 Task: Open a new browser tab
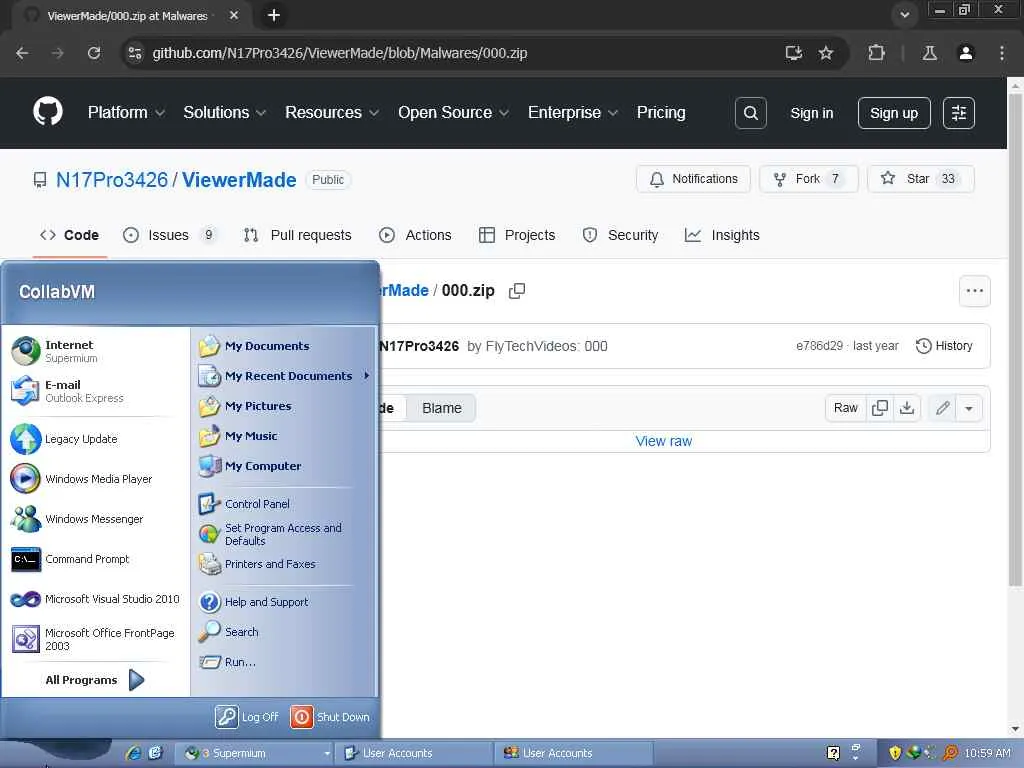click(x=274, y=15)
